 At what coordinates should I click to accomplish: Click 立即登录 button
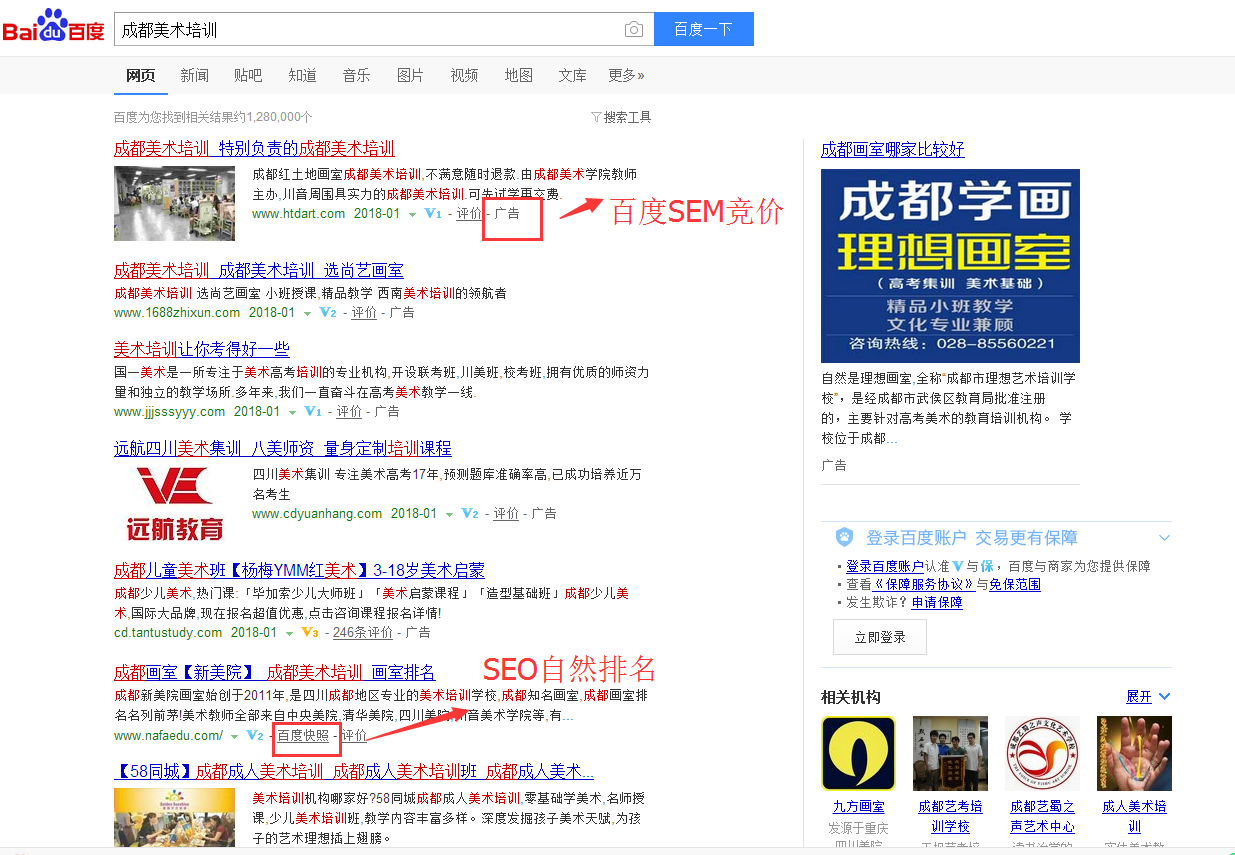click(880, 637)
